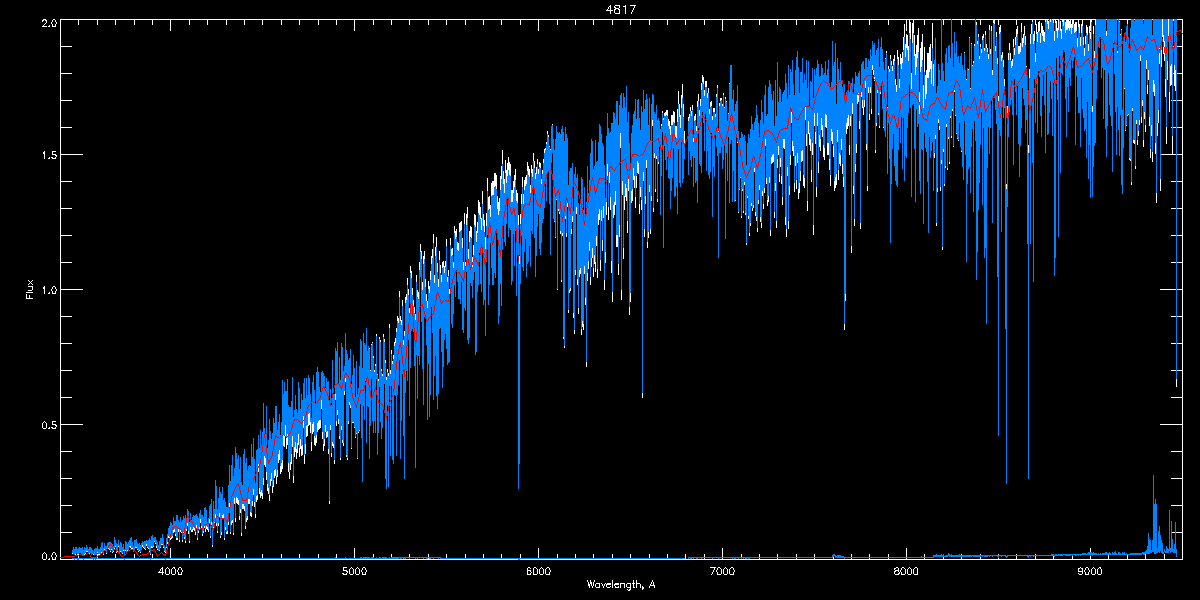The width and height of the screenshot is (1200, 600).
Task: Pick the deepest absorption line near 8540
Action: 1006,482
